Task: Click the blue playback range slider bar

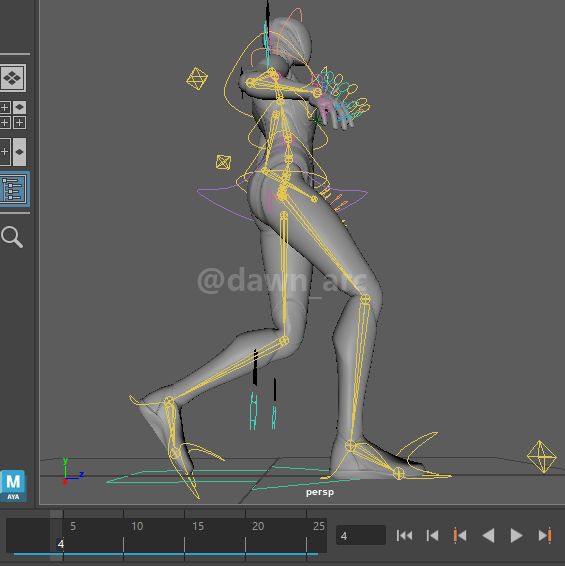Action: point(166,554)
